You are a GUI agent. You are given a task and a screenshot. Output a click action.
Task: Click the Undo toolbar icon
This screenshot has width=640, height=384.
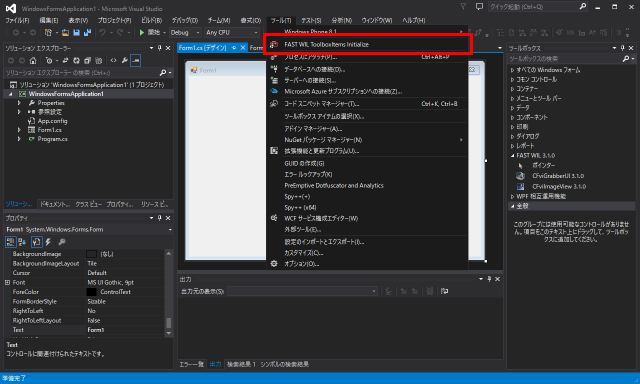pos(102,32)
